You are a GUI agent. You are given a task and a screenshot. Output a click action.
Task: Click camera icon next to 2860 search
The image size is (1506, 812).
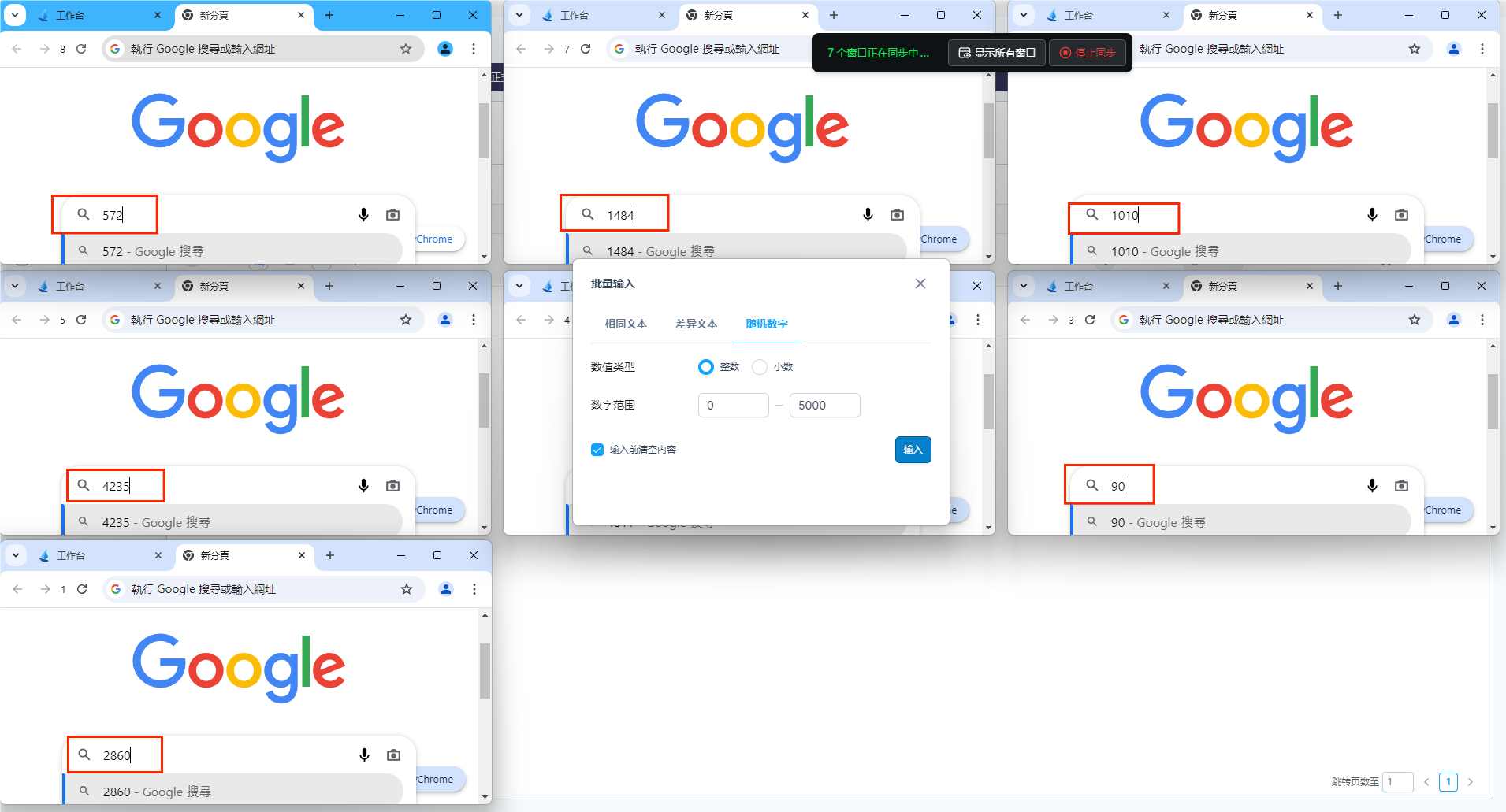point(393,755)
